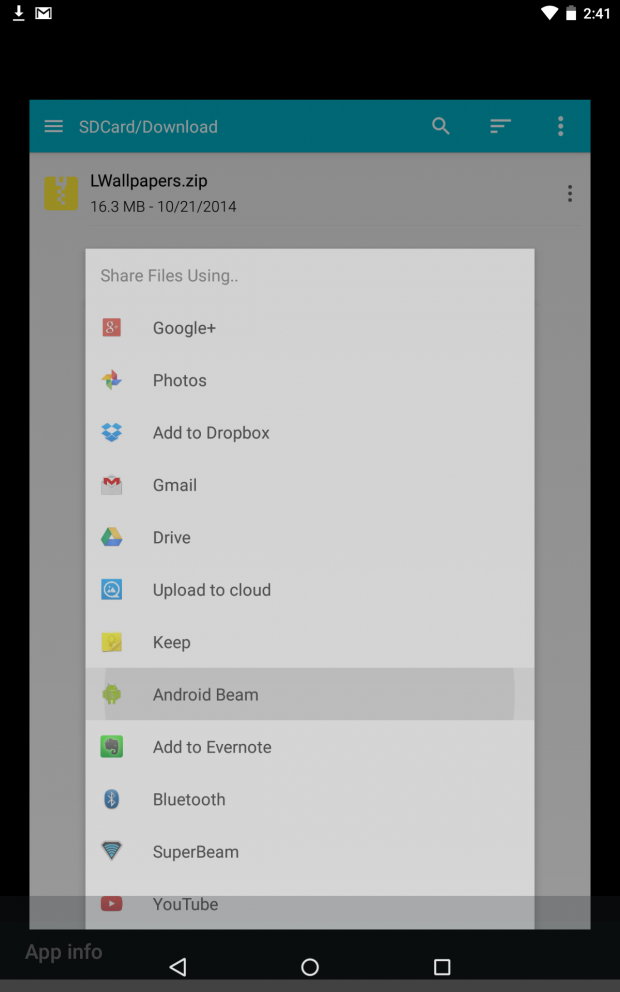Tap the Dropbox box icon
620x992 pixels.
point(111,433)
